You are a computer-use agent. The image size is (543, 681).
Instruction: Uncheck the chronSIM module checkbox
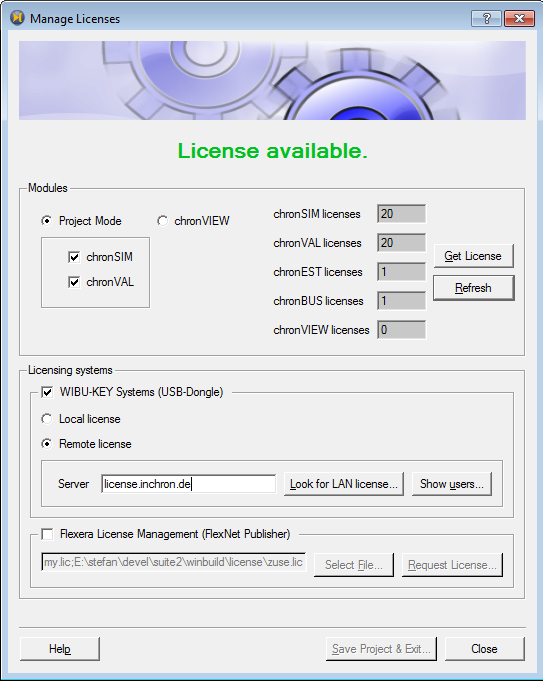(x=74, y=257)
